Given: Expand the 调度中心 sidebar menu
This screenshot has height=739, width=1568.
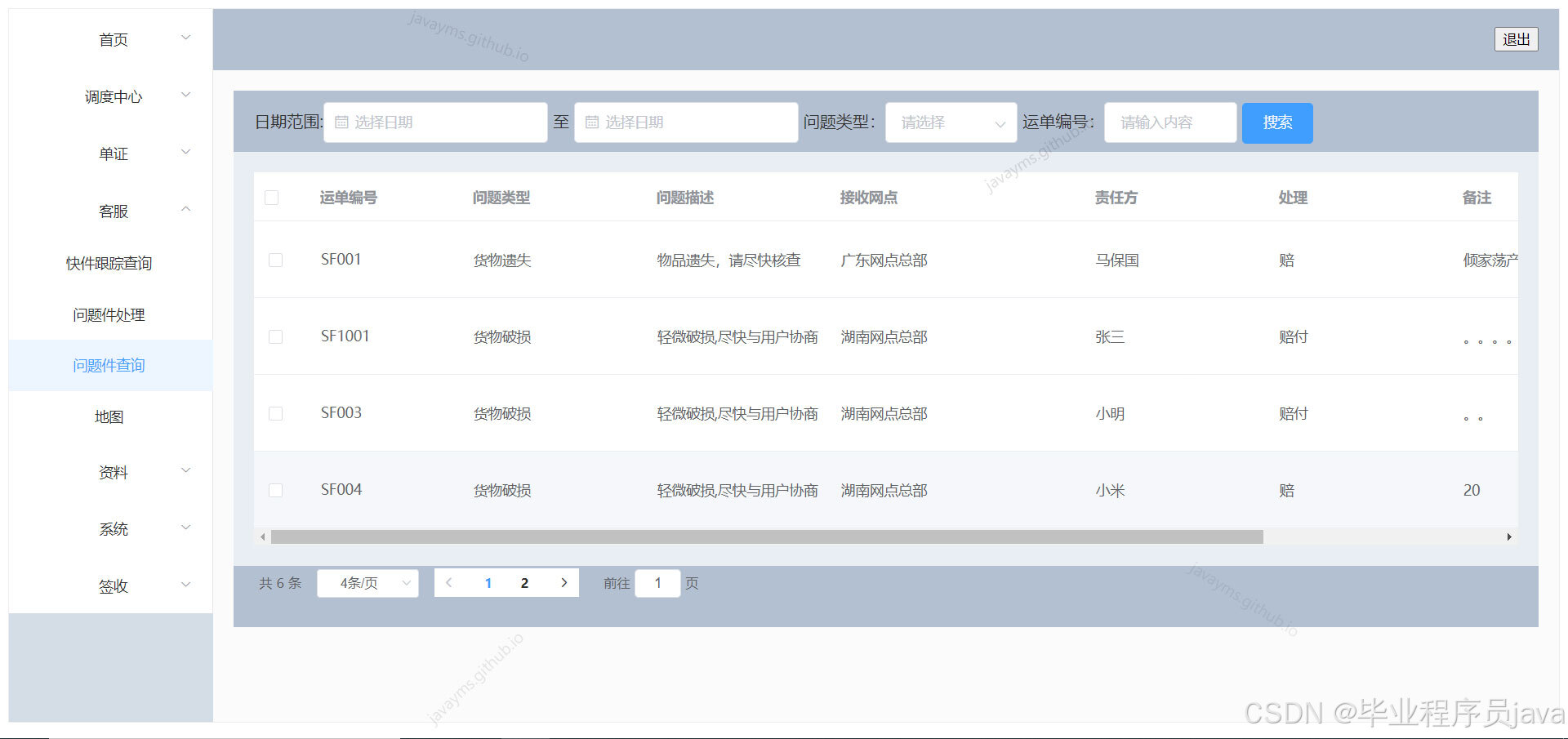Looking at the screenshot, I should point(111,96).
